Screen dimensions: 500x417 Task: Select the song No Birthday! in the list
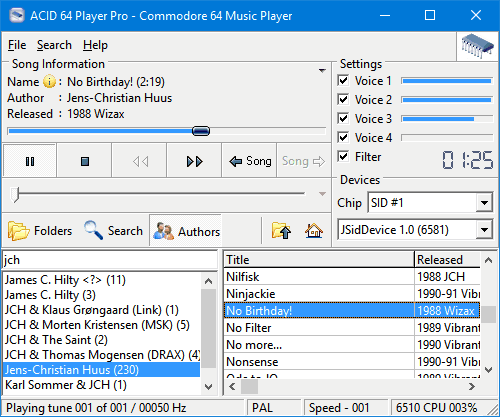point(319,311)
